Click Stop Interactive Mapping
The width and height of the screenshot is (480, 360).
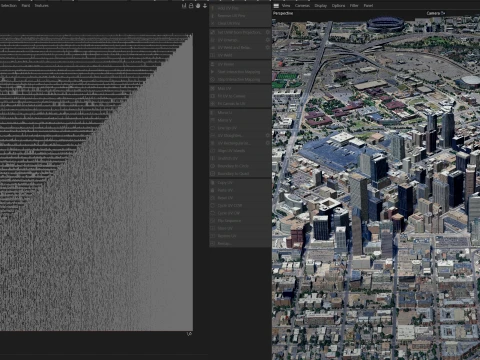coord(240,79)
